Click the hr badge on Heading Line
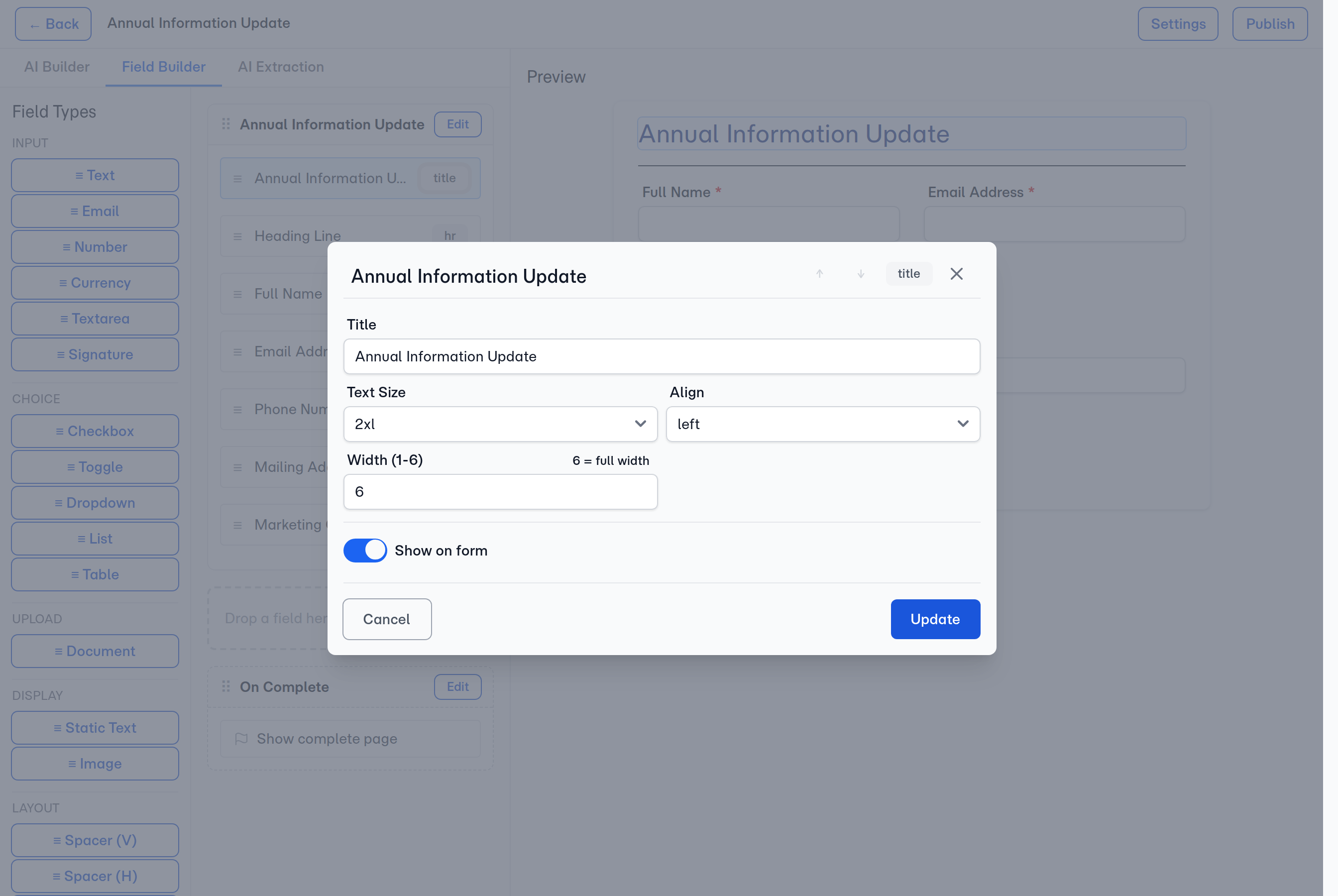 449,236
